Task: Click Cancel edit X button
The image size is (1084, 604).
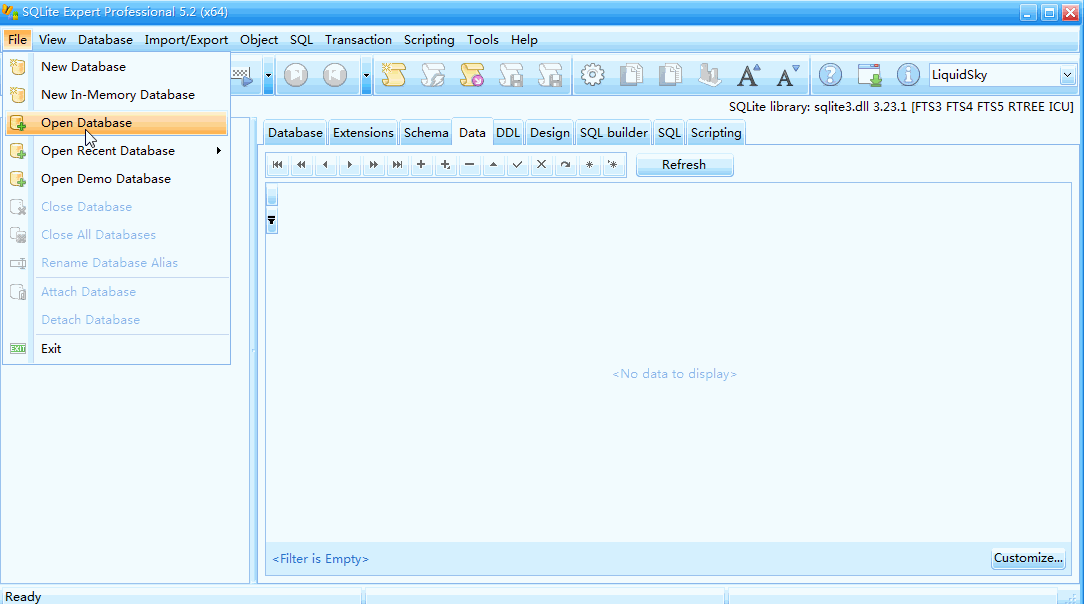Action: coord(541,164)
